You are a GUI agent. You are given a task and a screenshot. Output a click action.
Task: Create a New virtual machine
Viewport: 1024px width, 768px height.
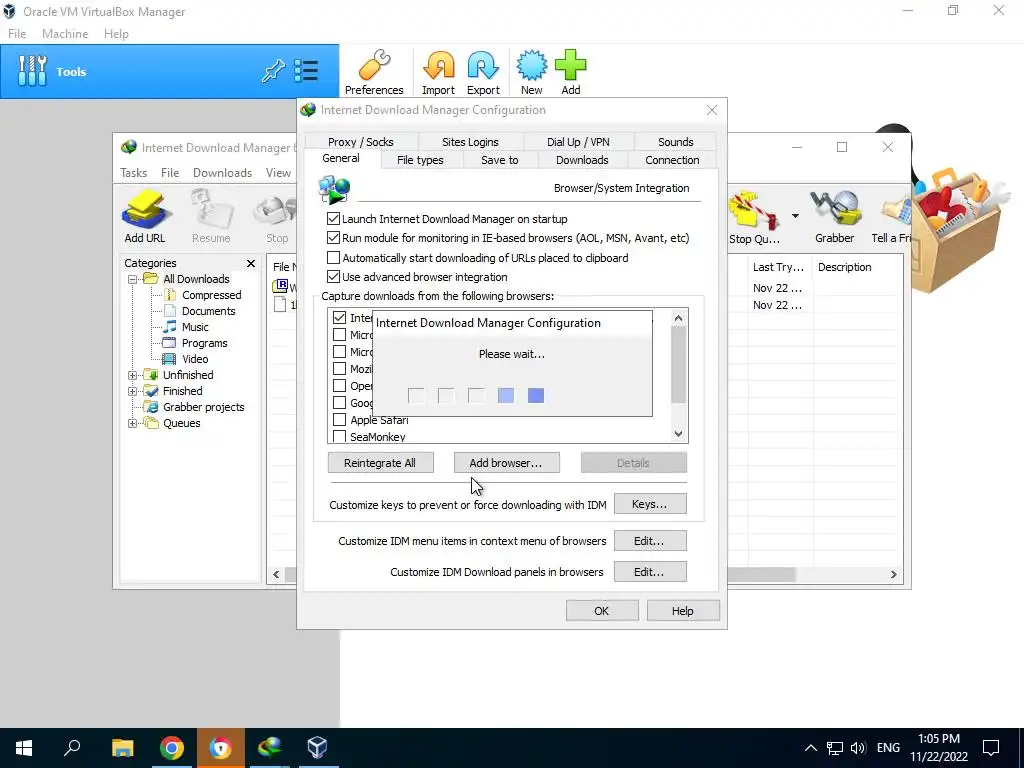[x=532, y=72]
